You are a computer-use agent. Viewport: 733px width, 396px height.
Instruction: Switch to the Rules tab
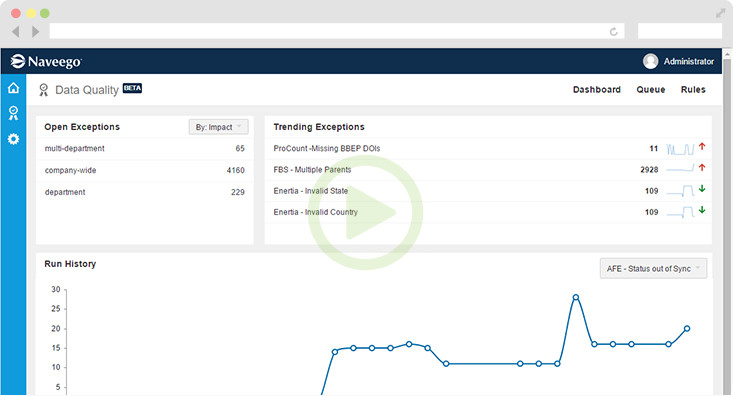point(693,89)
